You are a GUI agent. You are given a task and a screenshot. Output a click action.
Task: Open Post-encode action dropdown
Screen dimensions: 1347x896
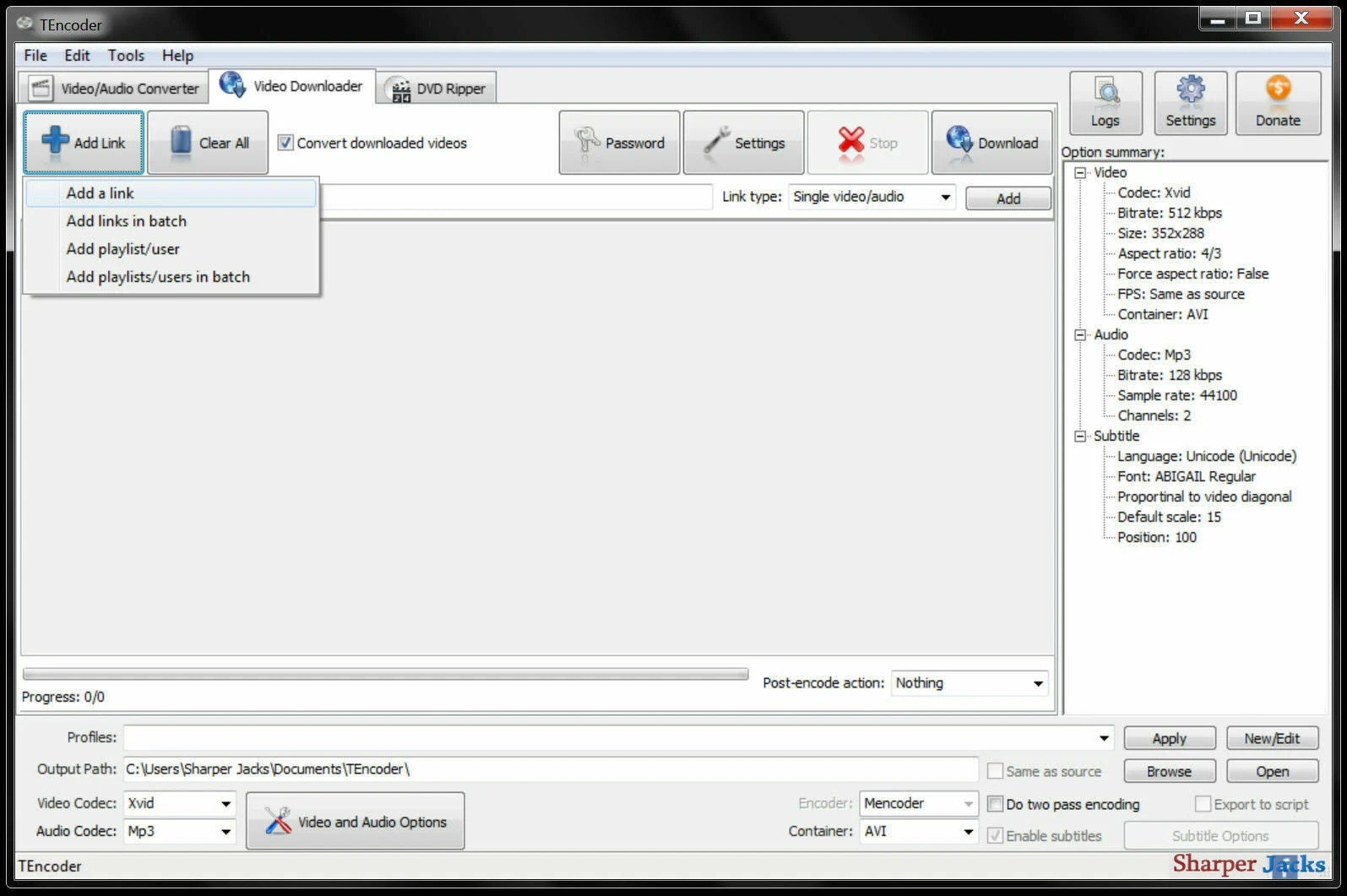pos(970,683)
